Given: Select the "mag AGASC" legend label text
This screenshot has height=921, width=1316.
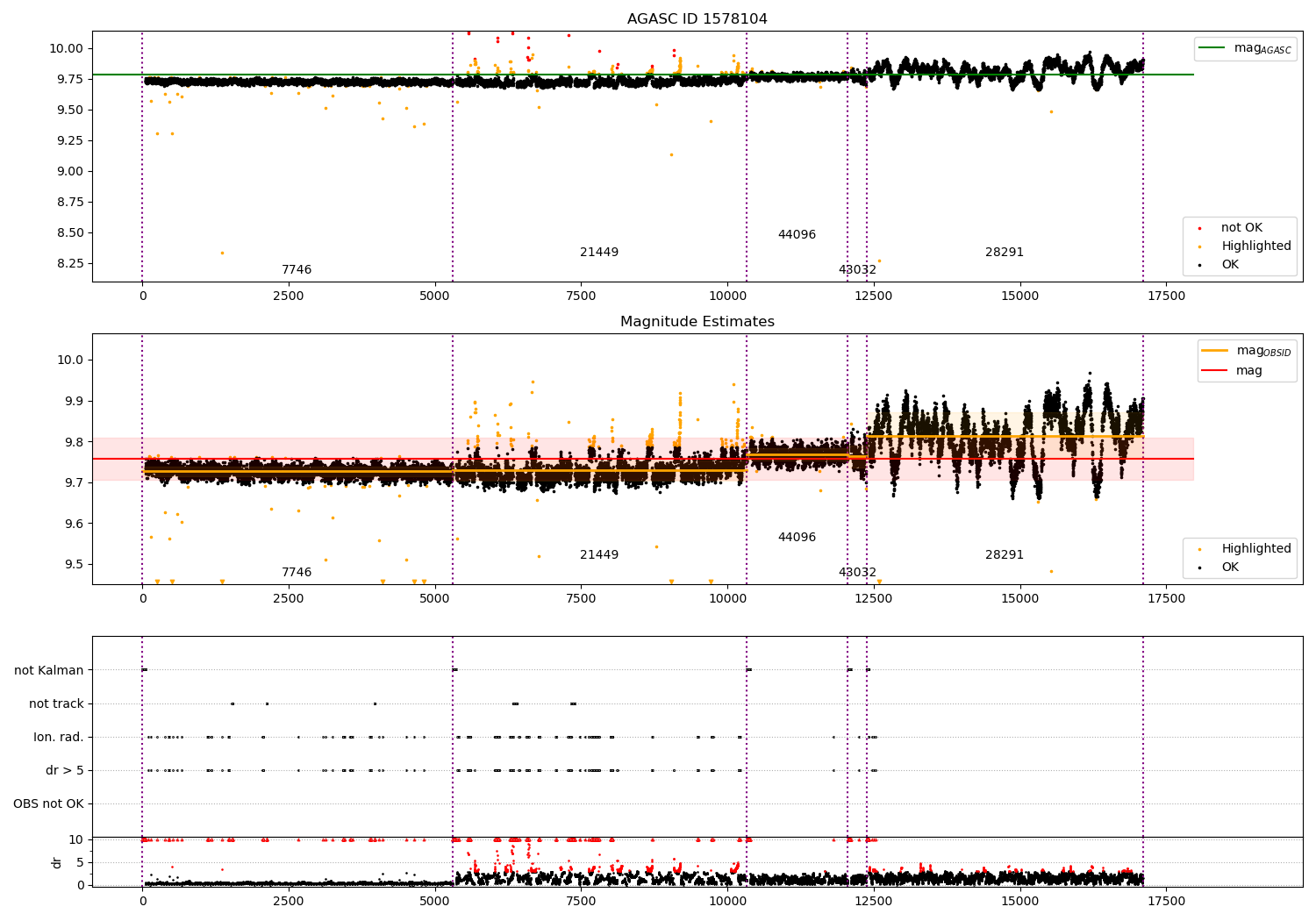Looking at the screenshot, I should (1262, 48).
